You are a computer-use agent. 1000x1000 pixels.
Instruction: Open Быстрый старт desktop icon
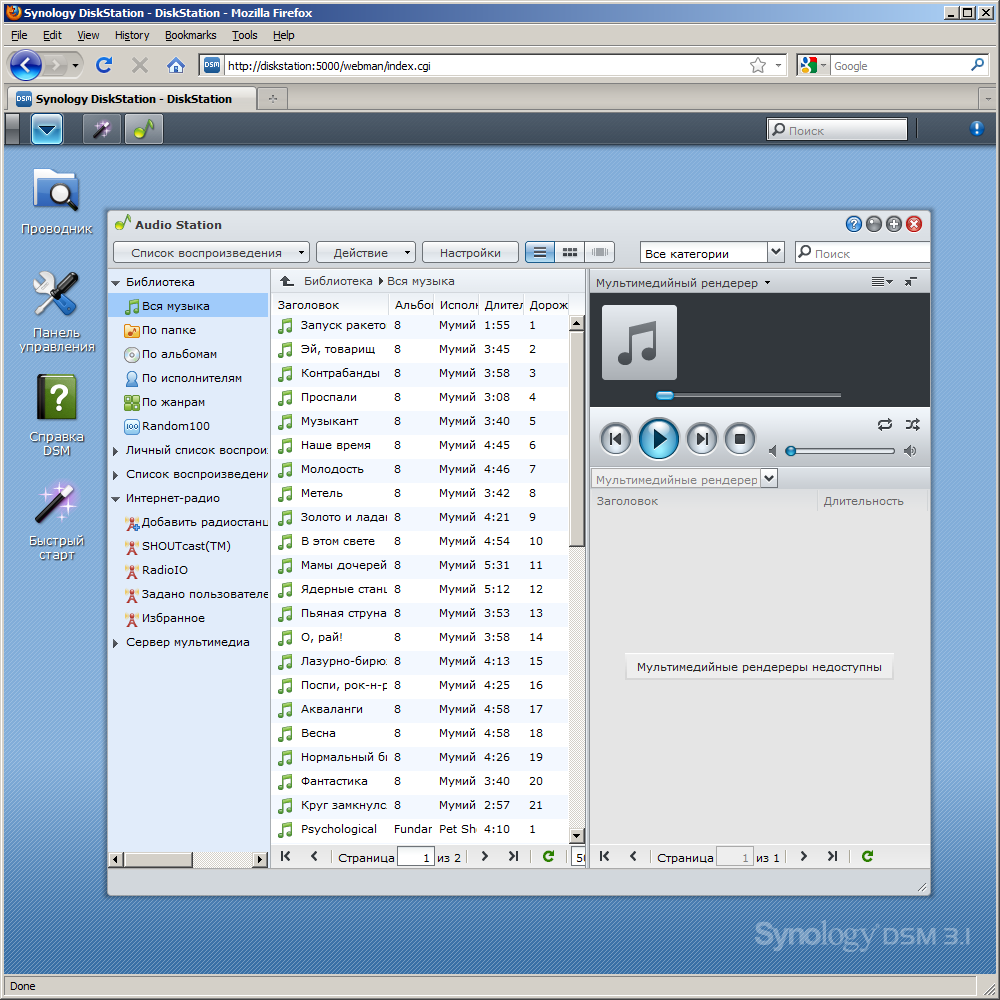pos(56,520)
